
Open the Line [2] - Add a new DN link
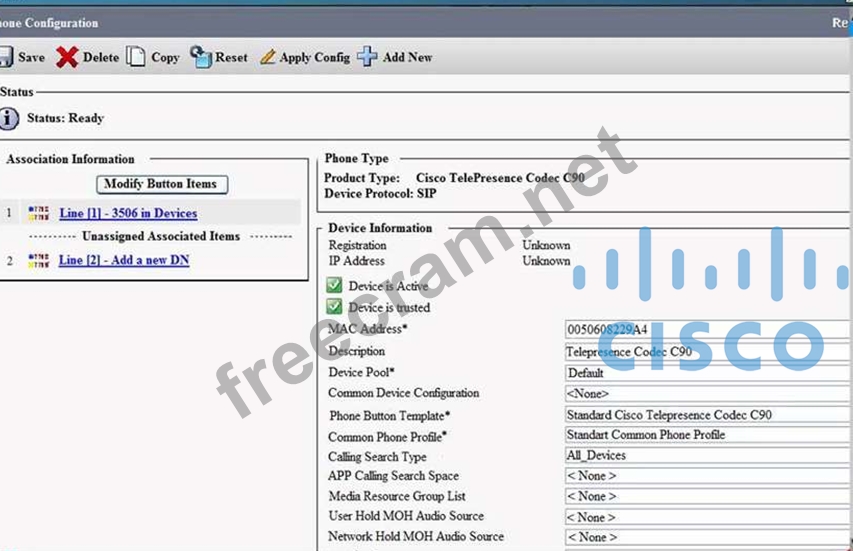pos(124,260)
